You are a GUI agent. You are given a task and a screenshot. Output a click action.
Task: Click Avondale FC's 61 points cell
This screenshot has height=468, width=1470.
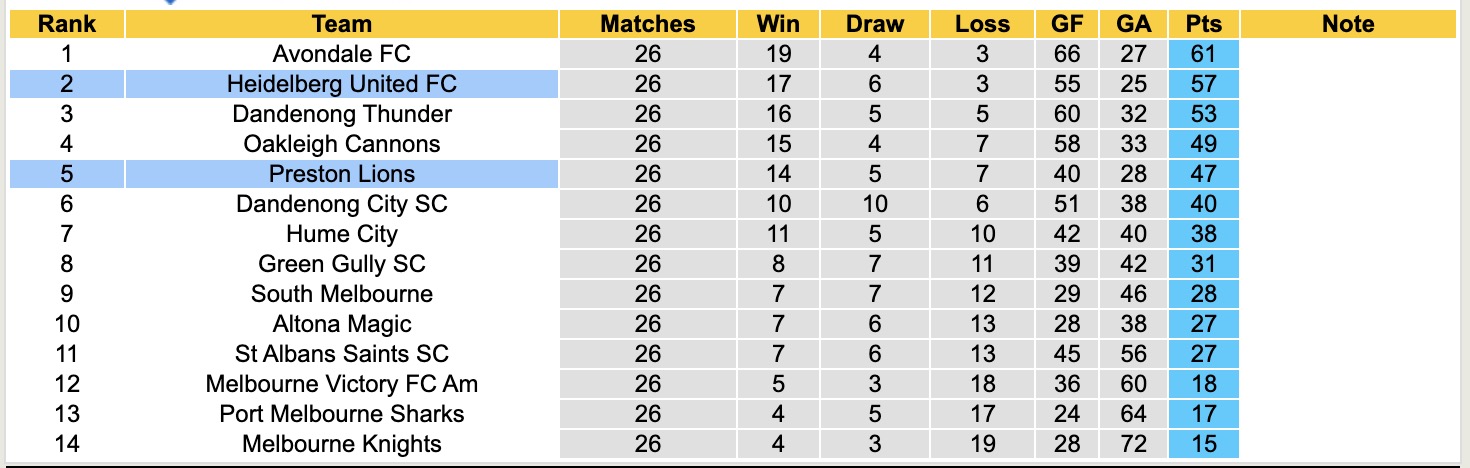[1204, 54]
